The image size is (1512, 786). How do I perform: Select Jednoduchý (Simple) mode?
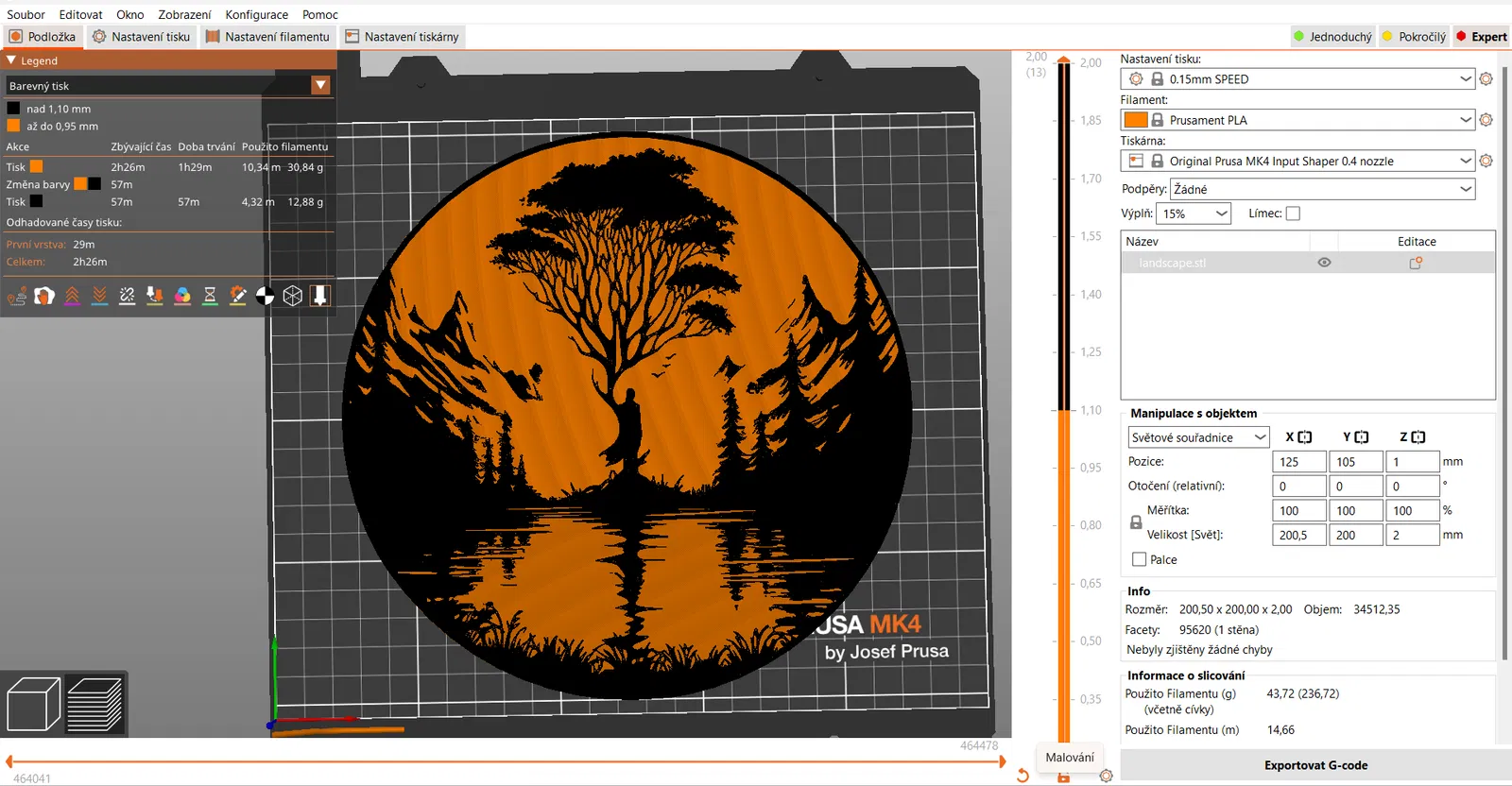[1332, 37]
